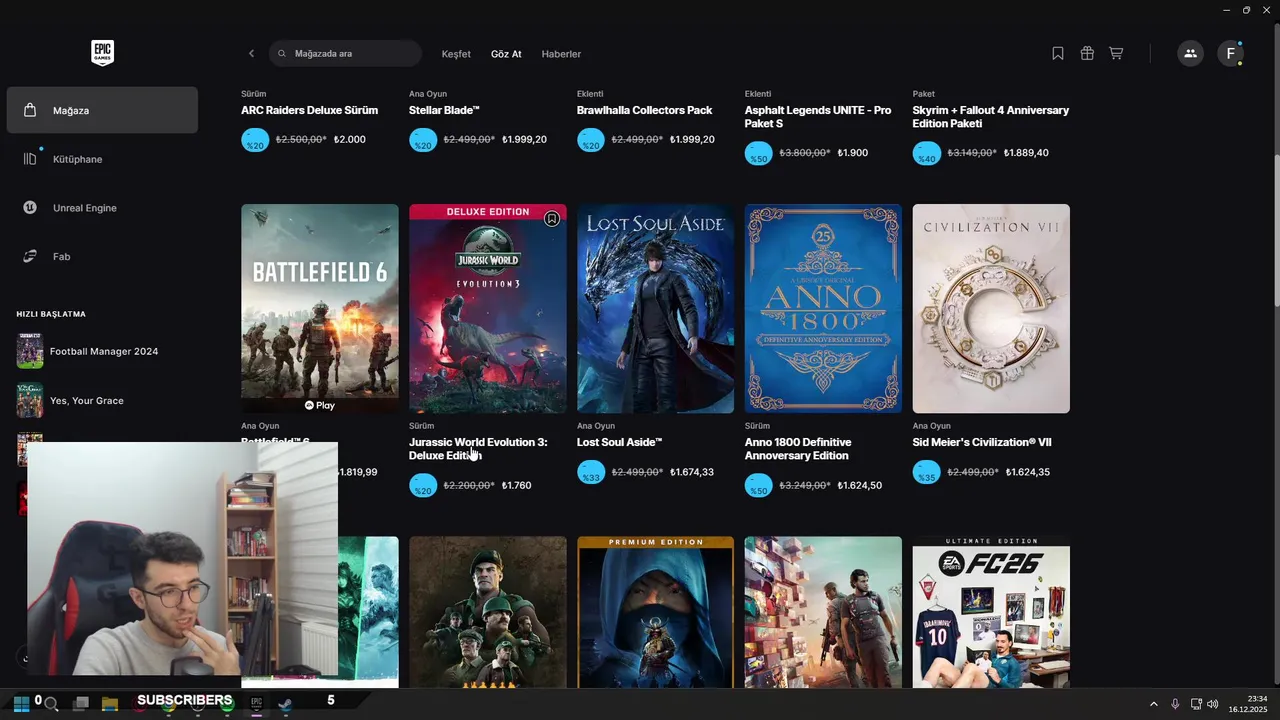Click Skyrim + Fallout %40 discount badge
This screenshot has height=720, width=1280.
[x=927, y=154]
